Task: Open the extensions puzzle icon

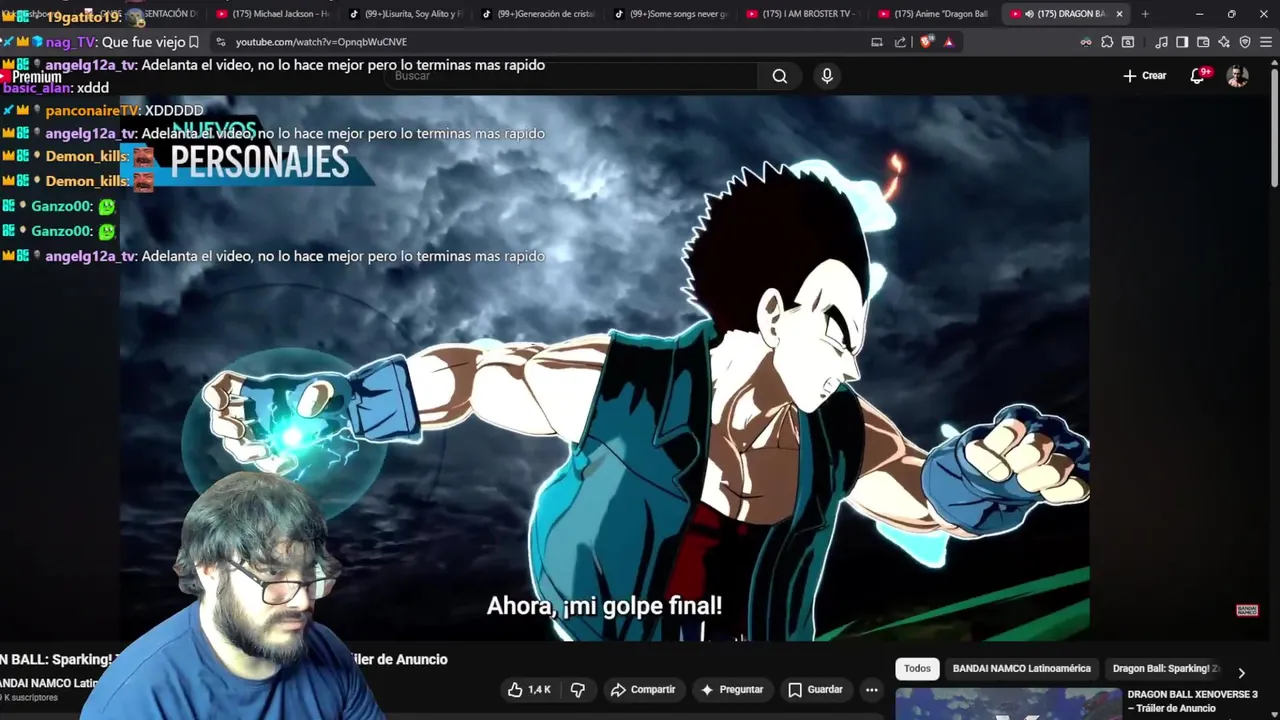Action: [x=1107, y=42]
